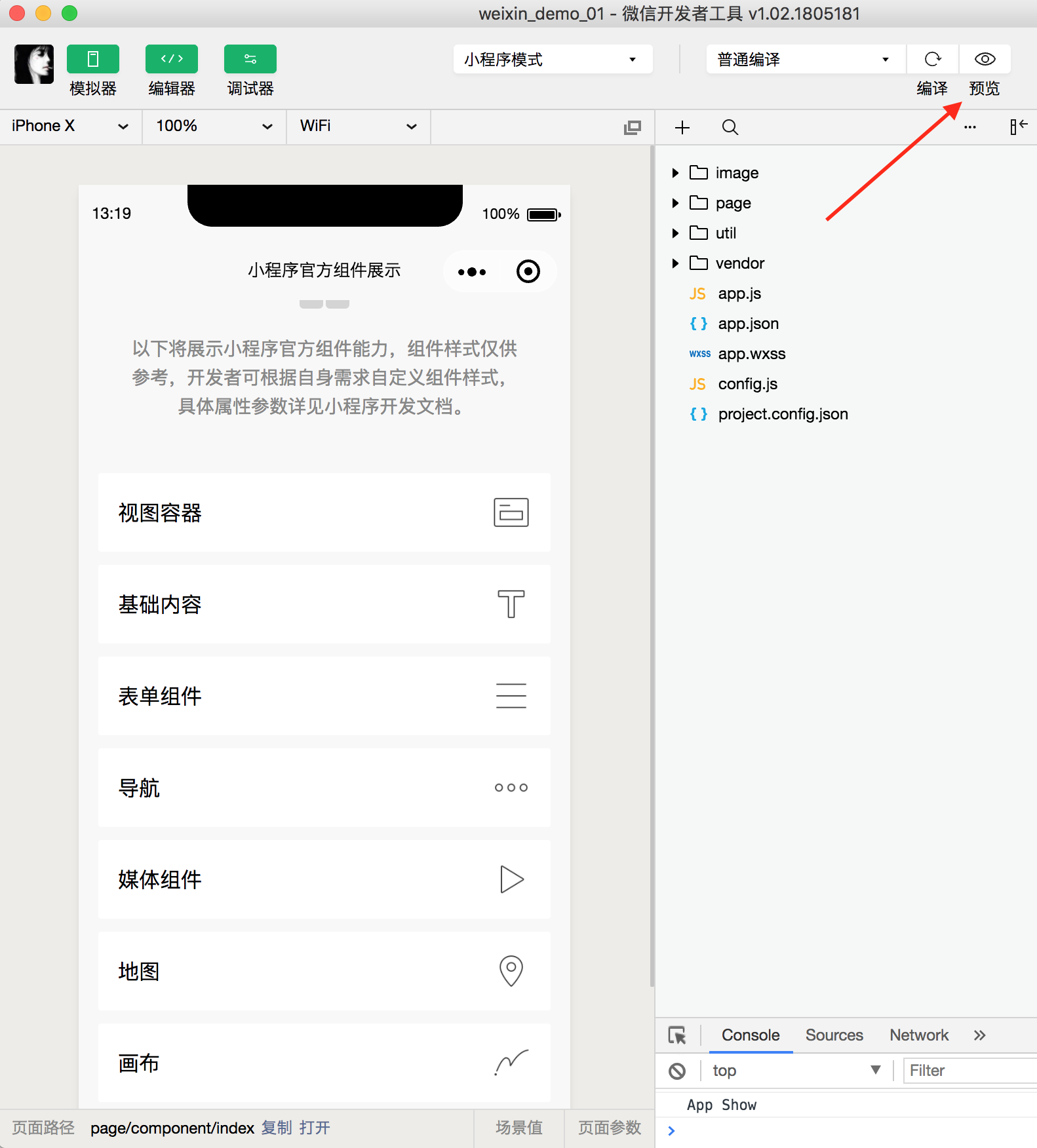
Task: Click the 页面参数 status bar item
Action: click(x=609, y=1128)
